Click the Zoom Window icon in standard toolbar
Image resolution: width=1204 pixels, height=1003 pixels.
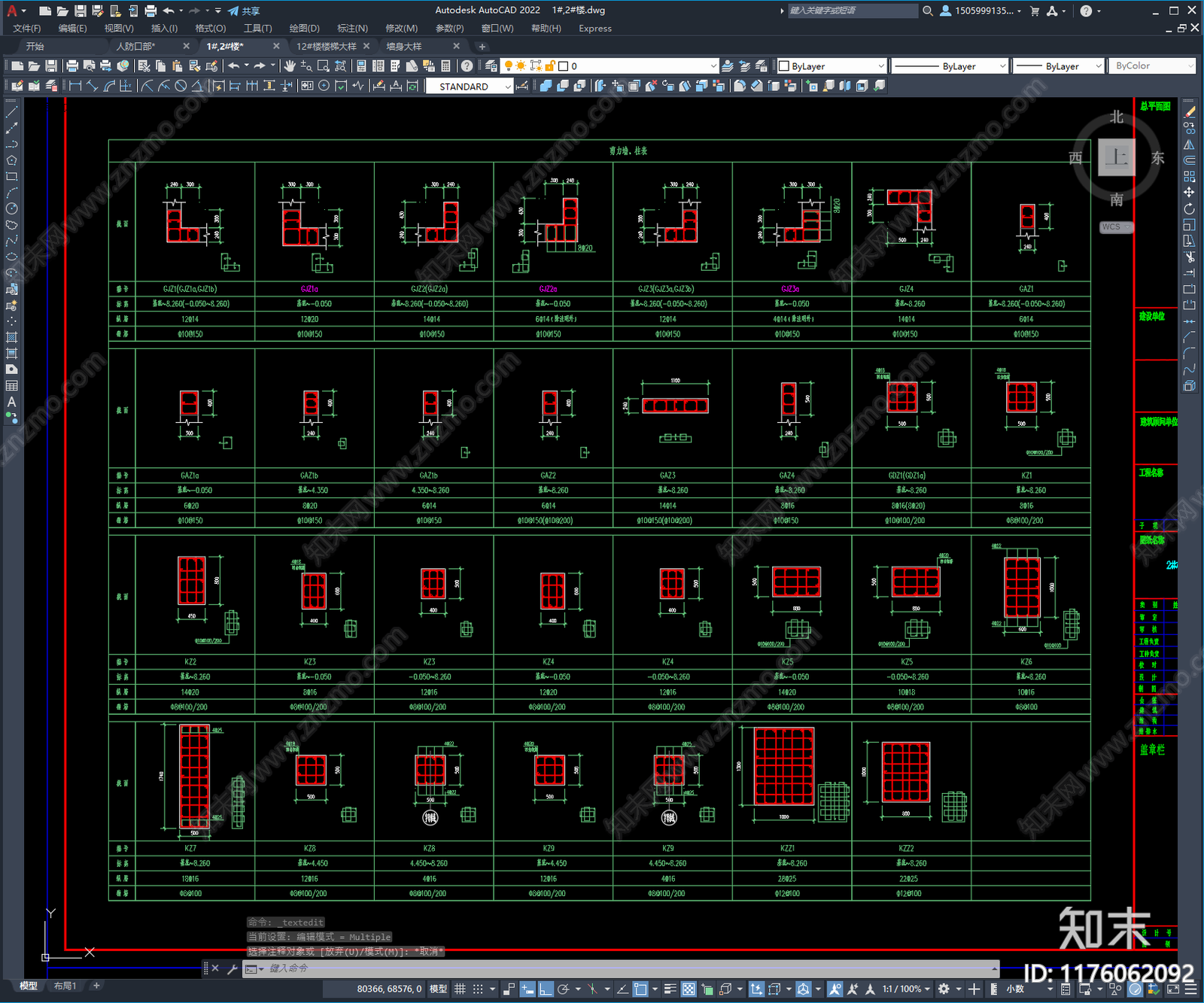click(324, 66)
